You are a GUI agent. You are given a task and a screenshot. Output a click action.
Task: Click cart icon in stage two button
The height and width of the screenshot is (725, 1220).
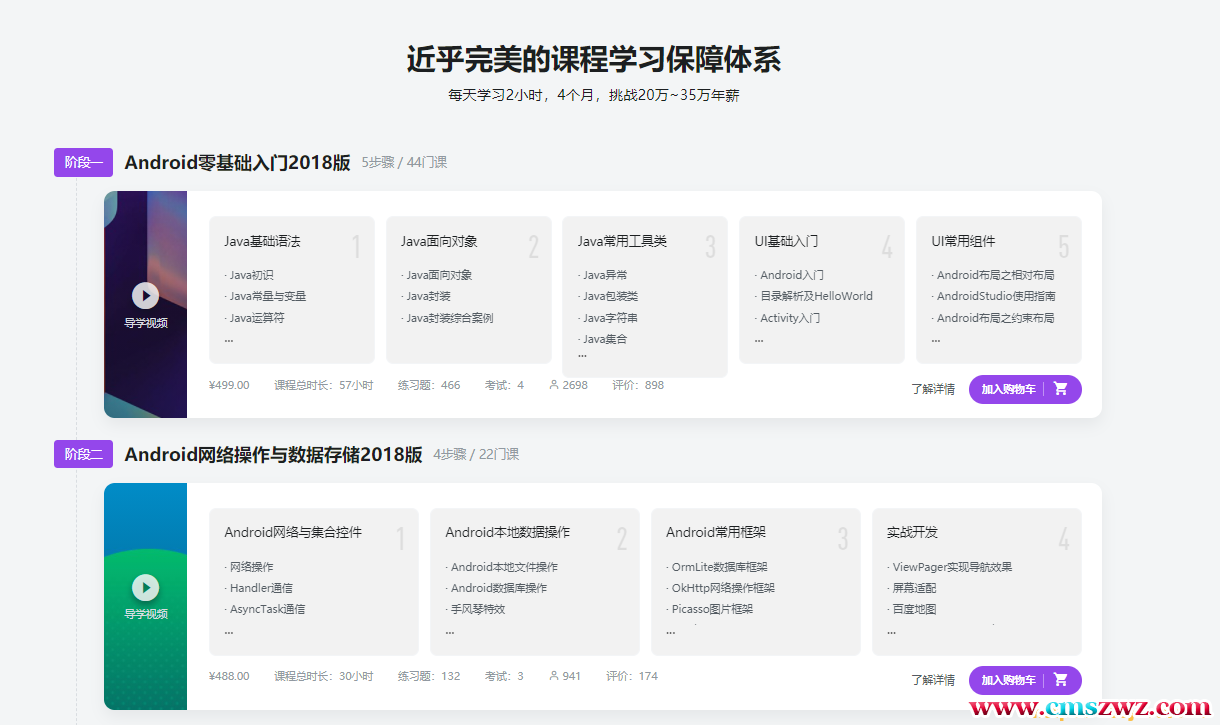pos(1061,680)
